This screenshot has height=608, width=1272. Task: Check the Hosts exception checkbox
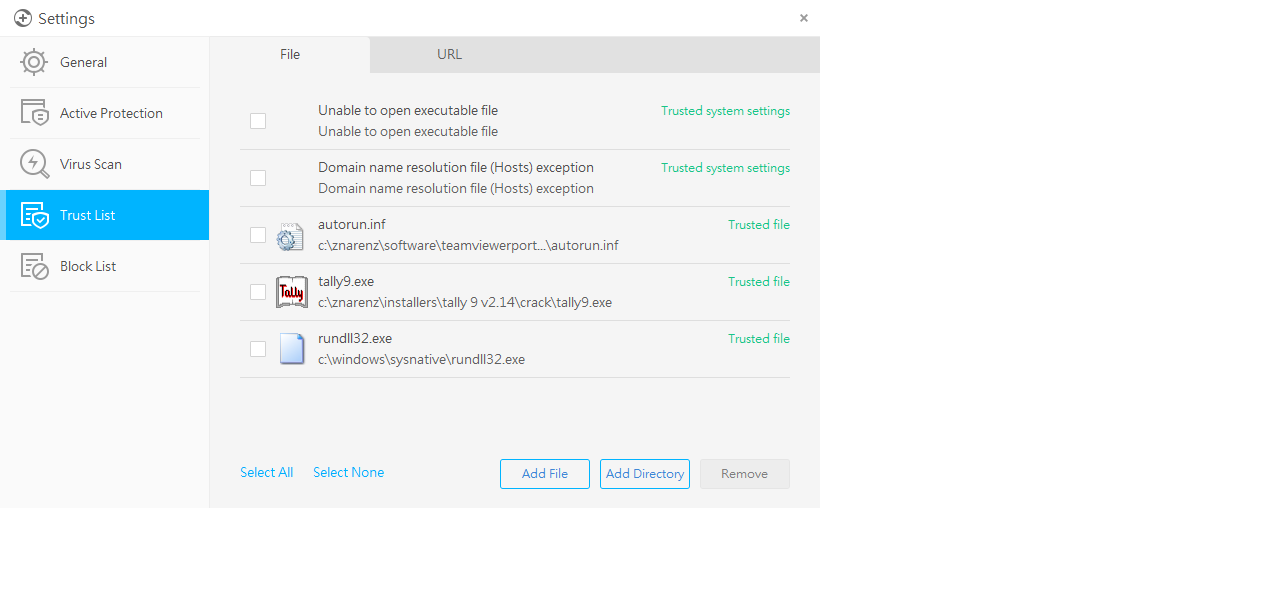(258, 178)
